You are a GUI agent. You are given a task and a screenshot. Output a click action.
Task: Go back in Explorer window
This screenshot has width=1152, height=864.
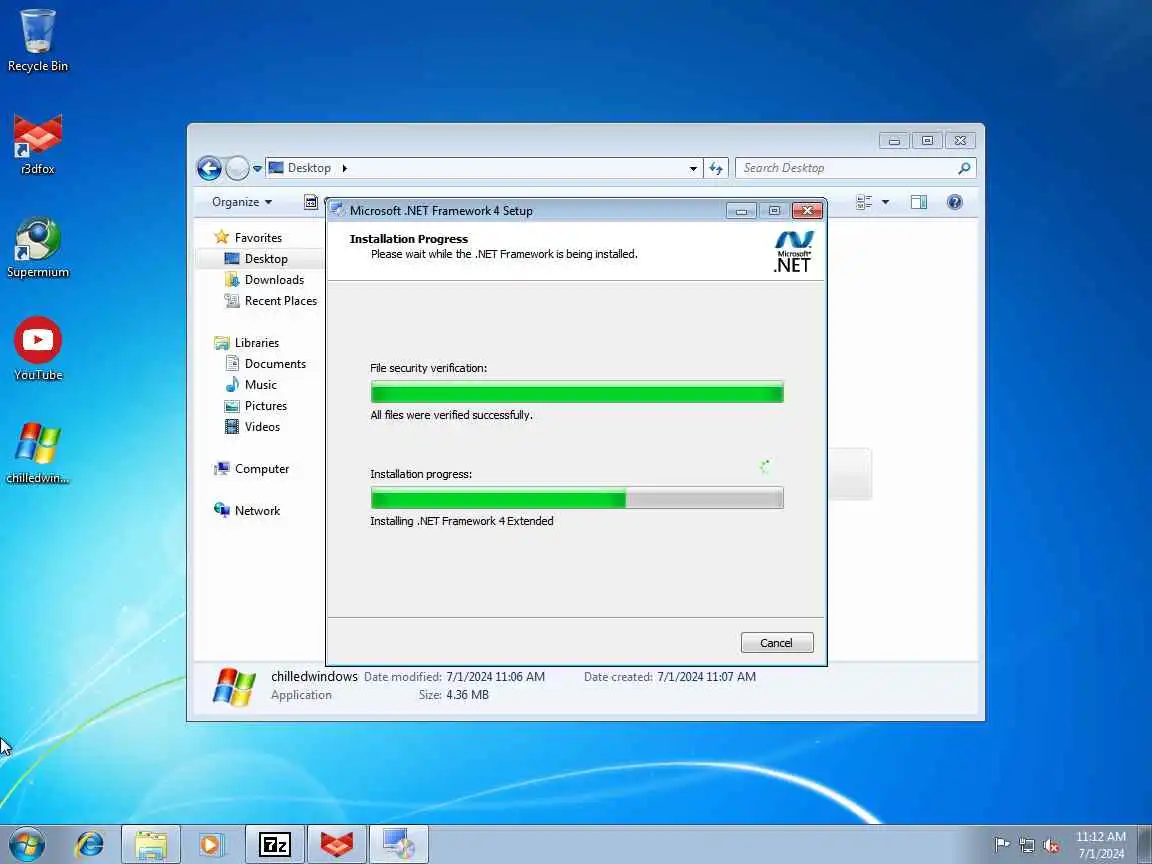point(209,168)
